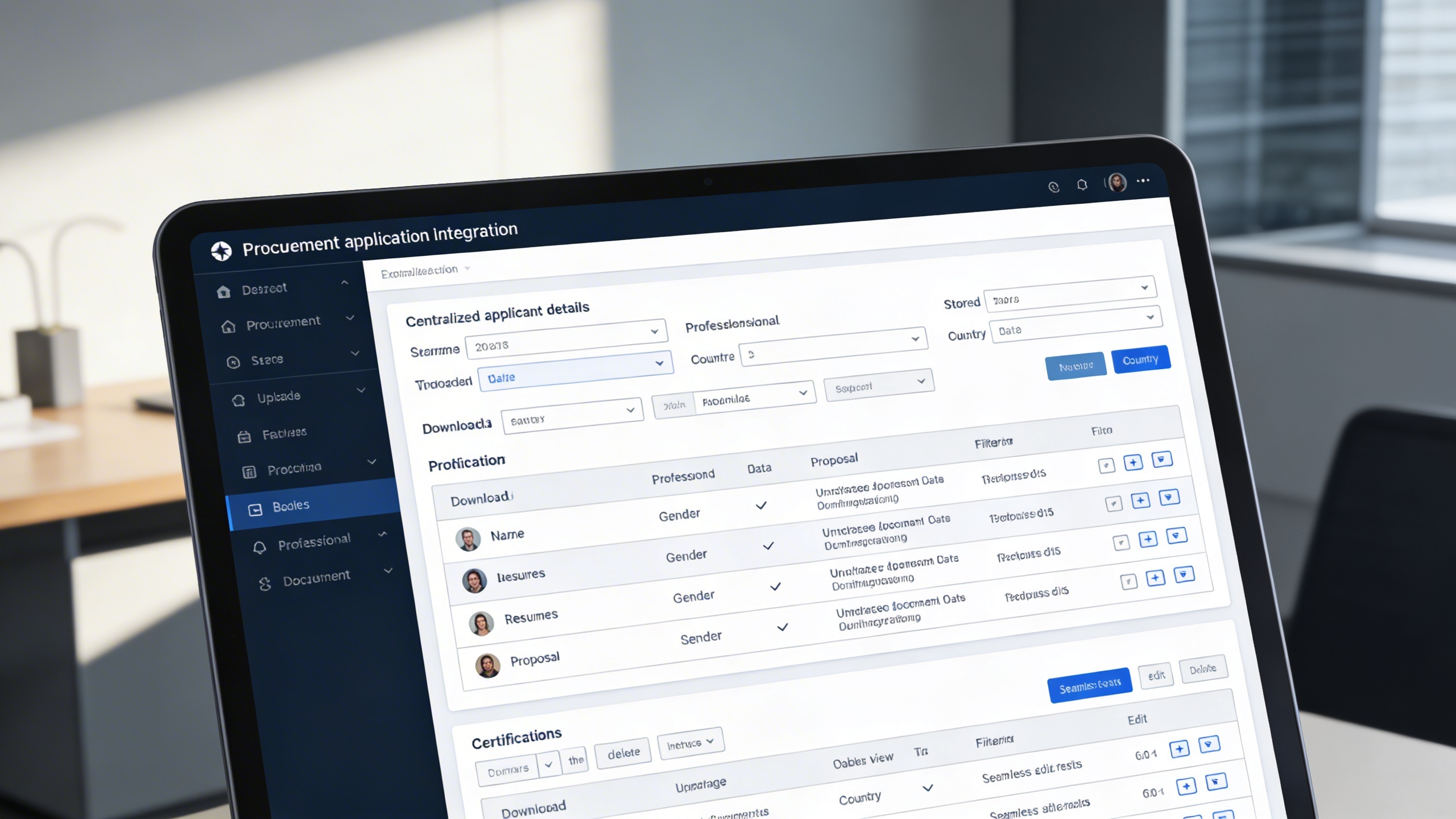Expand the Downloada dropdown selector
The height and width of the screenshot is (819, 1456).
coord(572,416)
